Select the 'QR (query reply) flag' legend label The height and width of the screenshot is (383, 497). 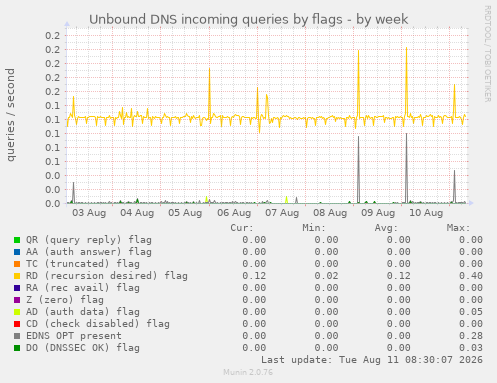coord(89,240)
